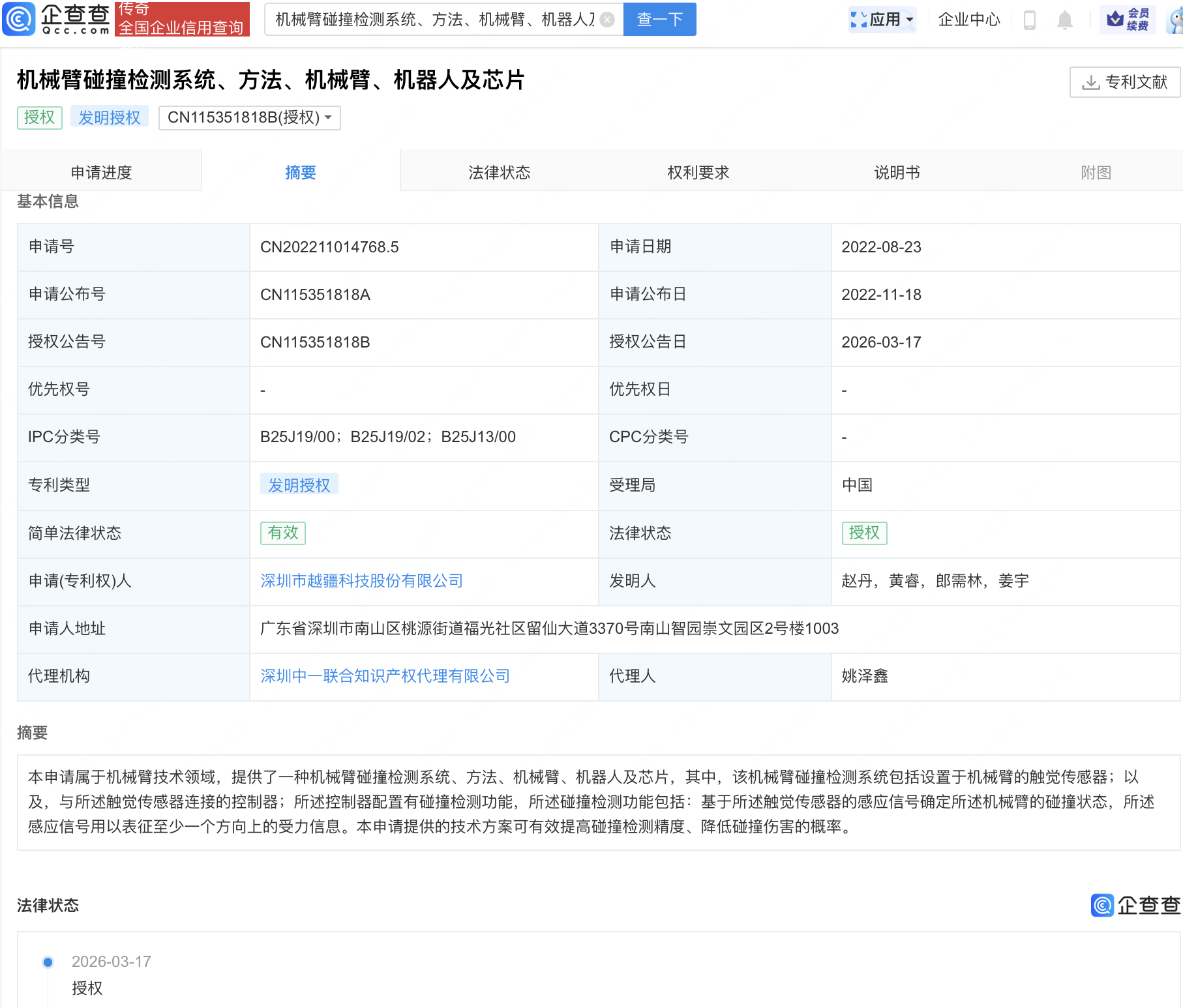Click the member renewal crown icon
This screenshot has height=1008, width=1183.
(x=1115, y=20)
